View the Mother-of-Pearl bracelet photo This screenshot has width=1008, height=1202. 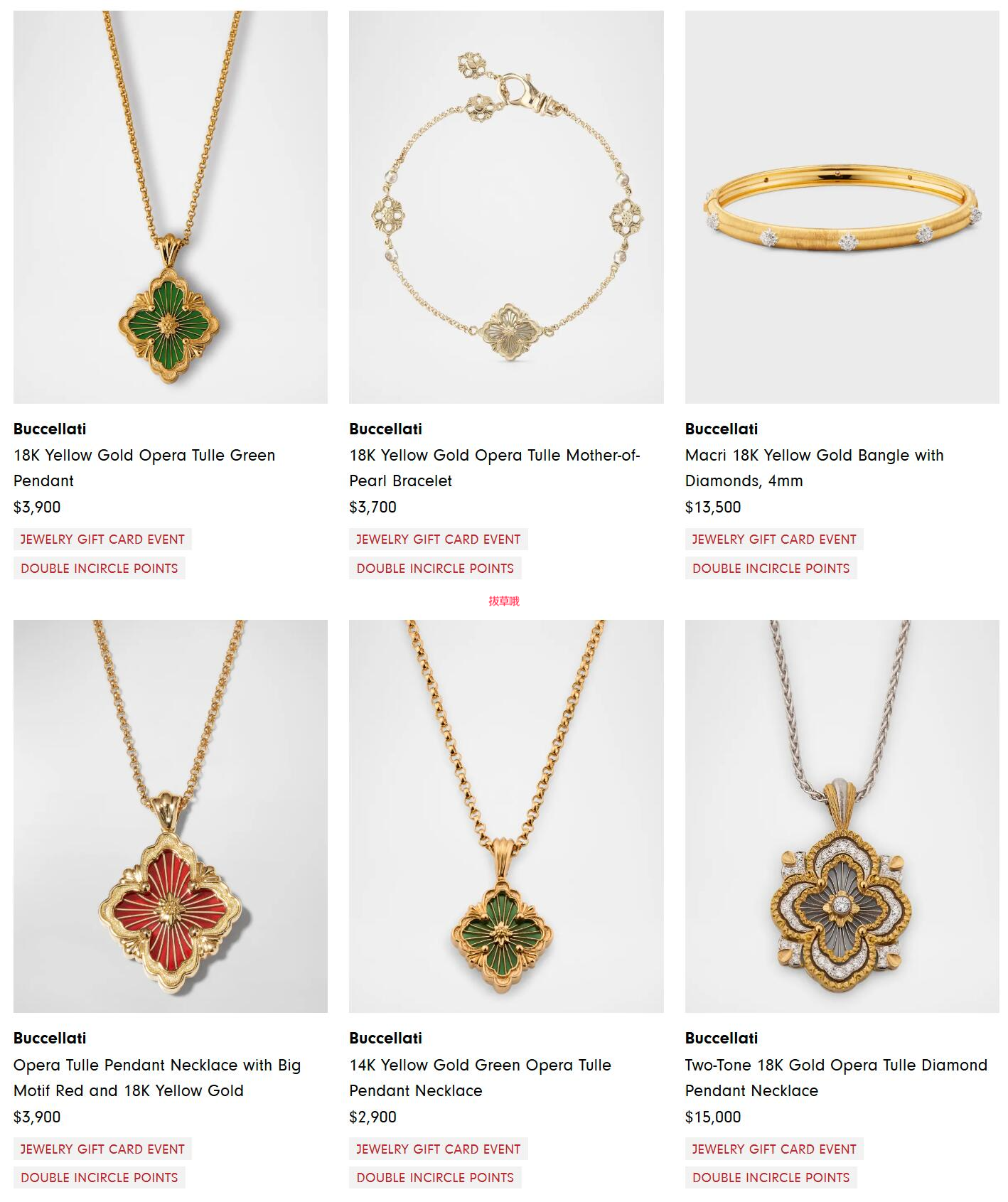(506, 207)
